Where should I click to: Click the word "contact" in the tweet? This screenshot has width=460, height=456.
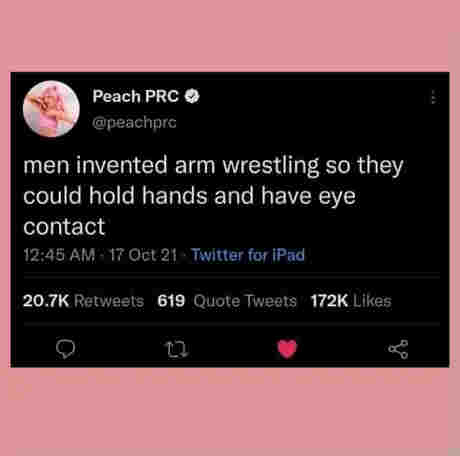(x=64, y=227)
